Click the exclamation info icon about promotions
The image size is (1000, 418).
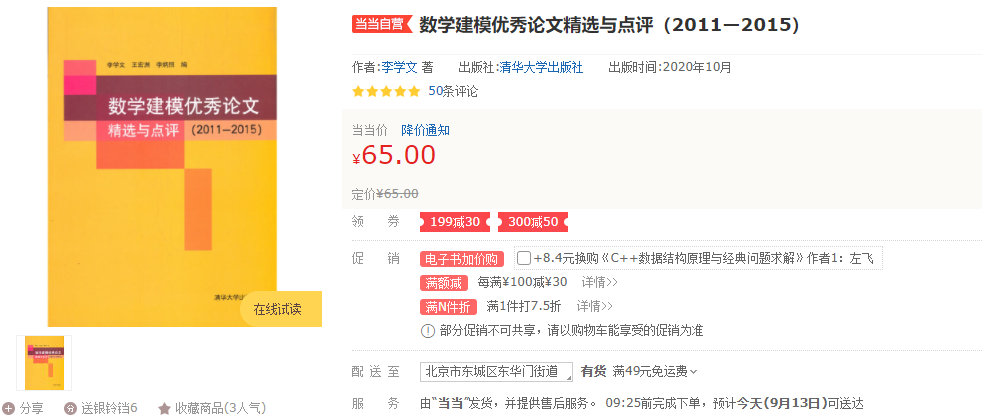(x=427, y=331)
